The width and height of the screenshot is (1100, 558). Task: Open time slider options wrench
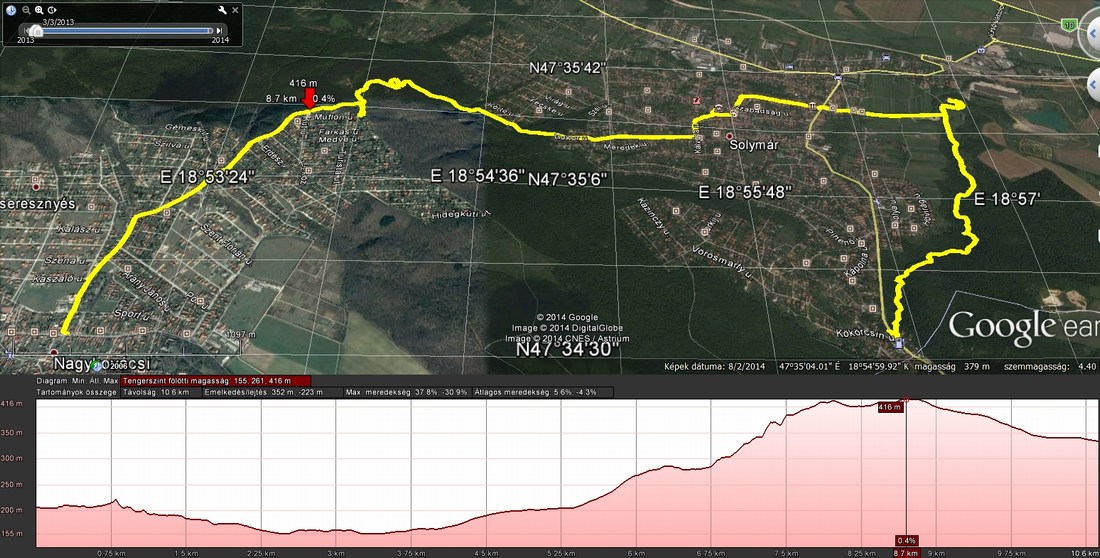click(222, 11)
